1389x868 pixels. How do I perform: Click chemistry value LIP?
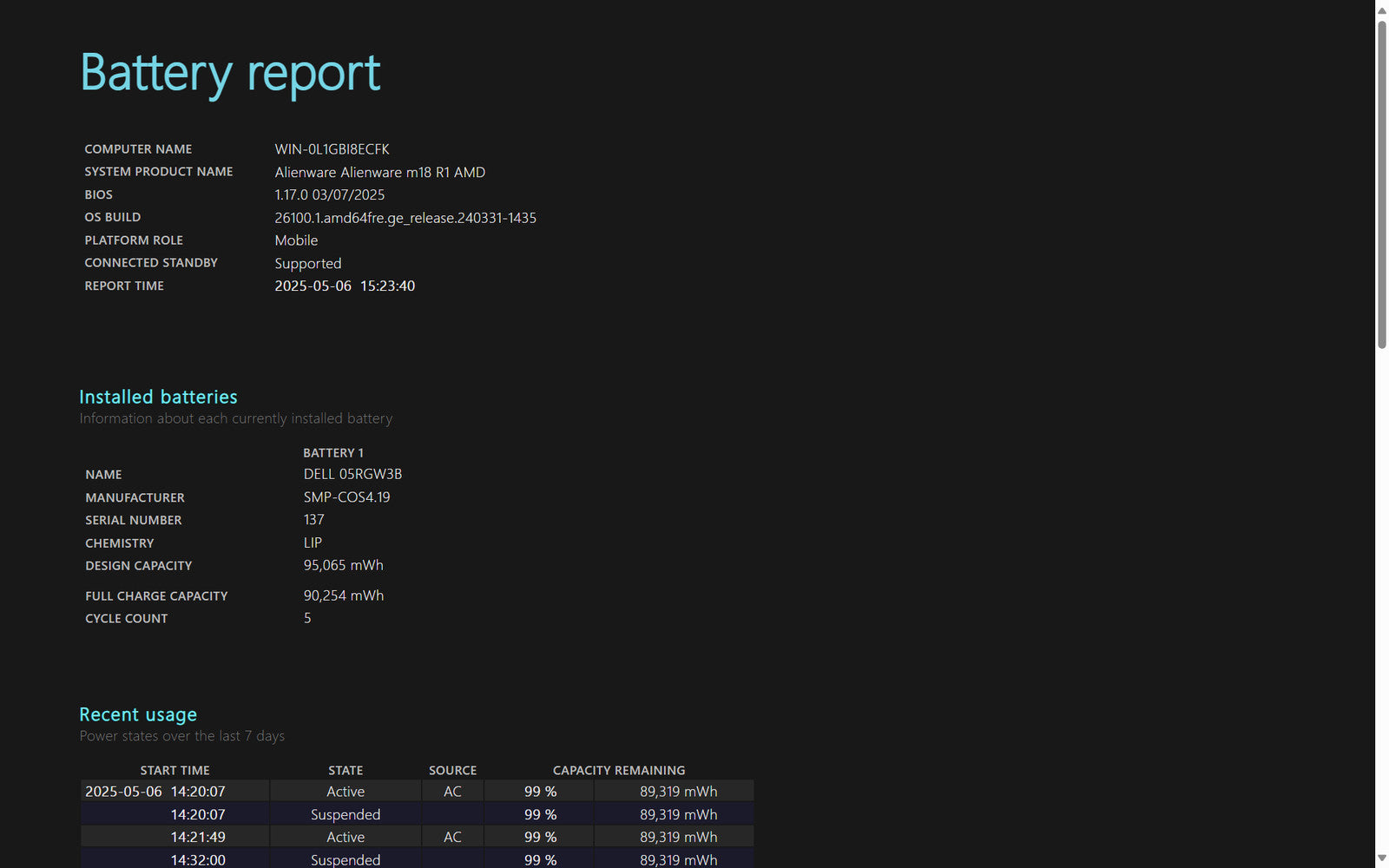click(x=313, y=542)
